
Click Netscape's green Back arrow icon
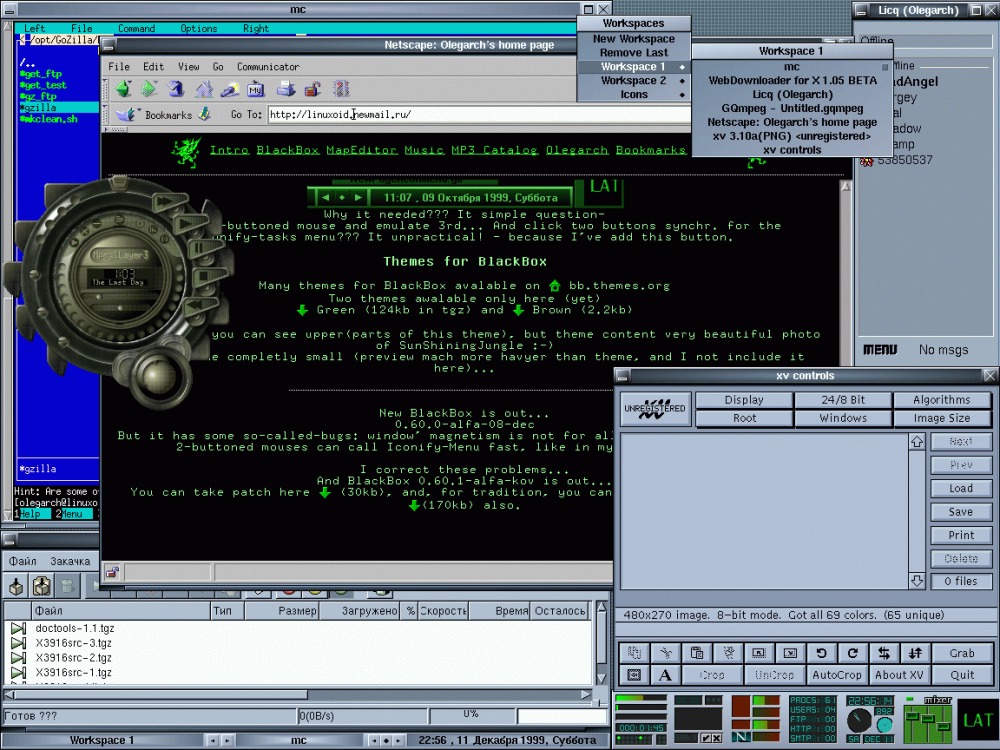pos(123,89)
